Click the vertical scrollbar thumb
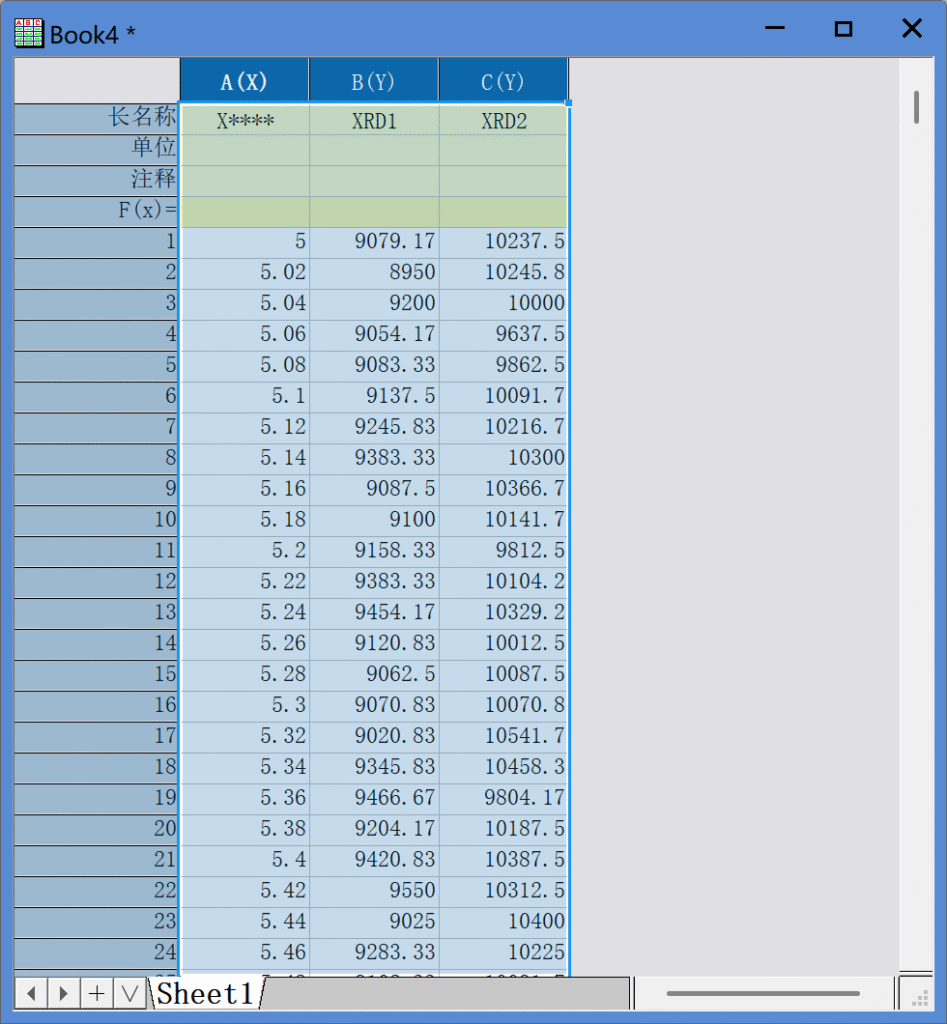Screen dimensions: 947x1024 tap(916, 107)
